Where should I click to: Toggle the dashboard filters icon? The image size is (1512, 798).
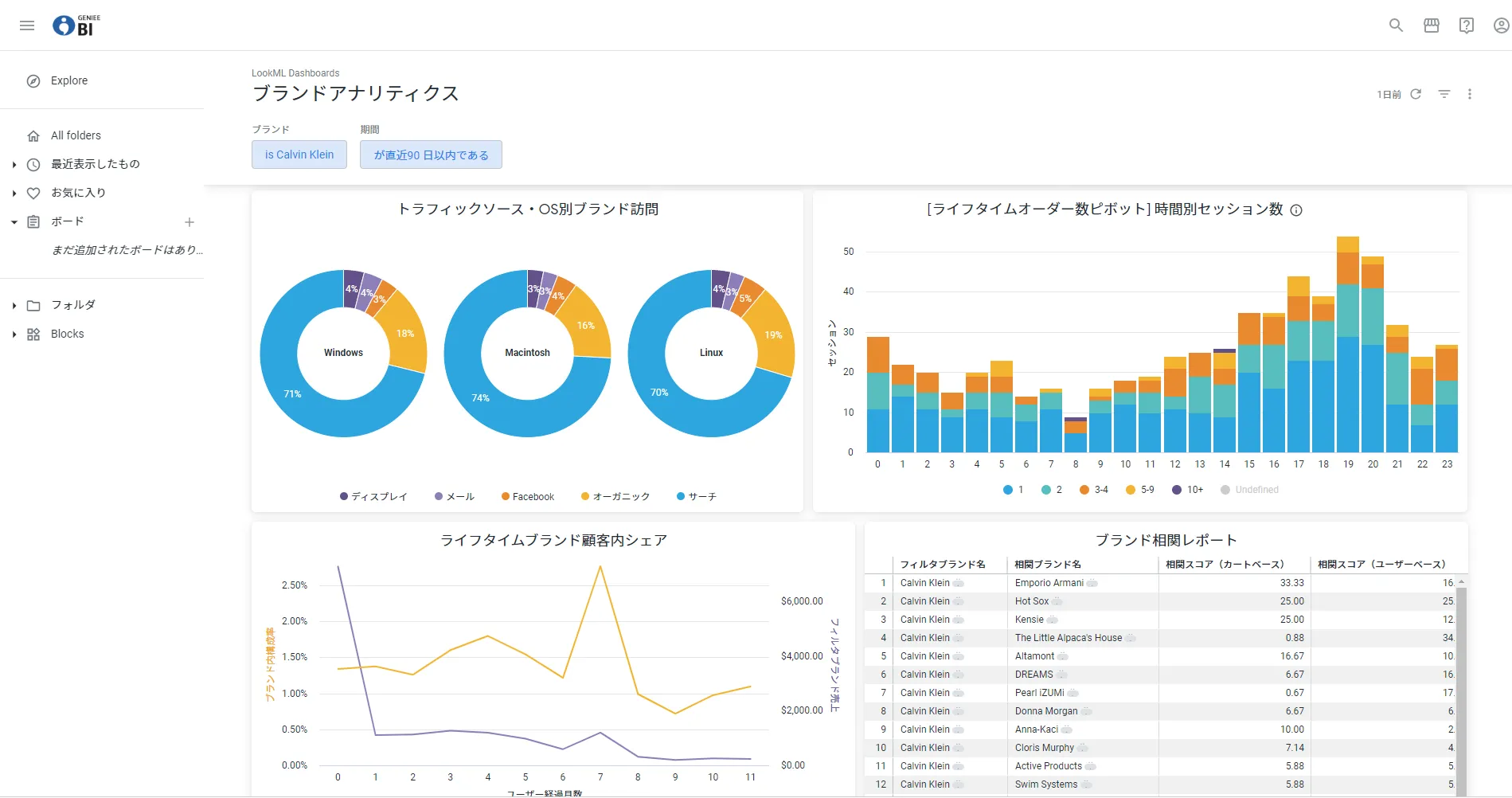[x=1444, y=94]
